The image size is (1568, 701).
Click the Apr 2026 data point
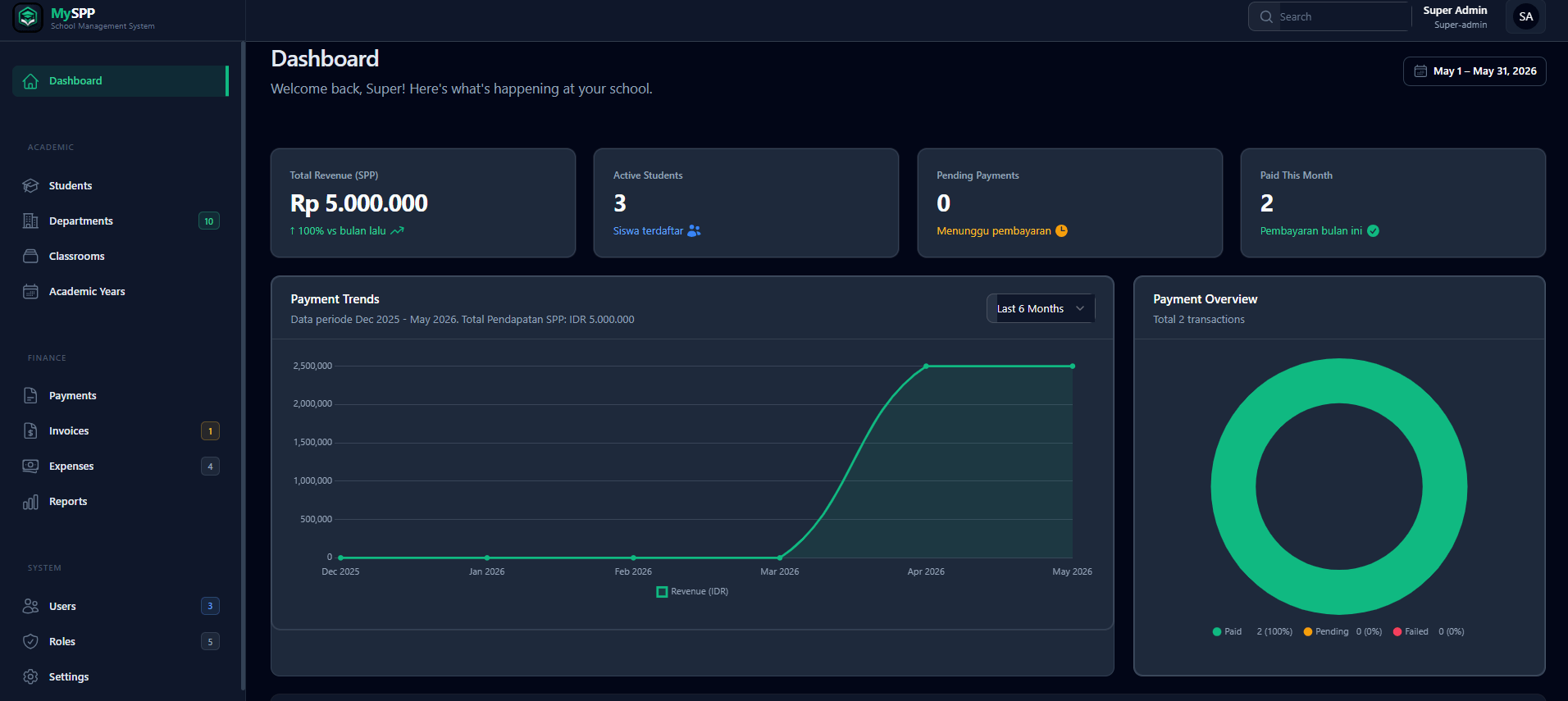[x=926, y=366]
